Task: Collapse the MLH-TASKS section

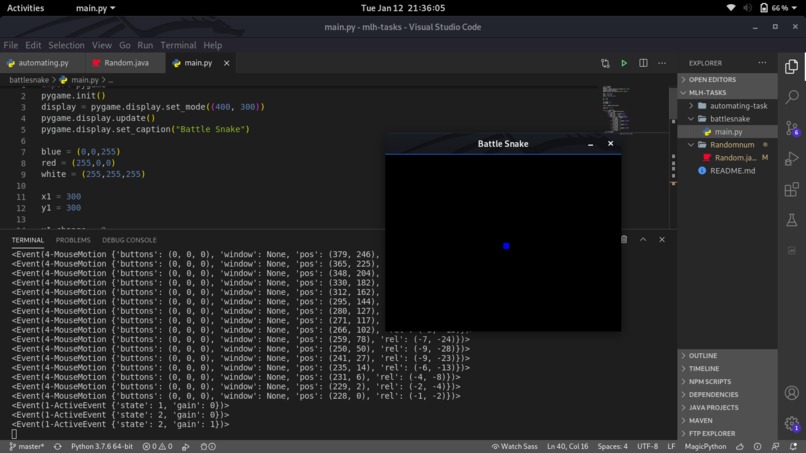Action: pyautogui.click(x=727, y=93)
